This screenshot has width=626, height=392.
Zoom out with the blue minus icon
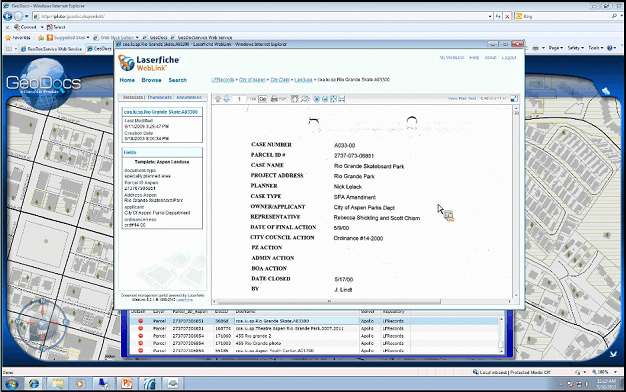pyautogui.click(x=325, y=99)
